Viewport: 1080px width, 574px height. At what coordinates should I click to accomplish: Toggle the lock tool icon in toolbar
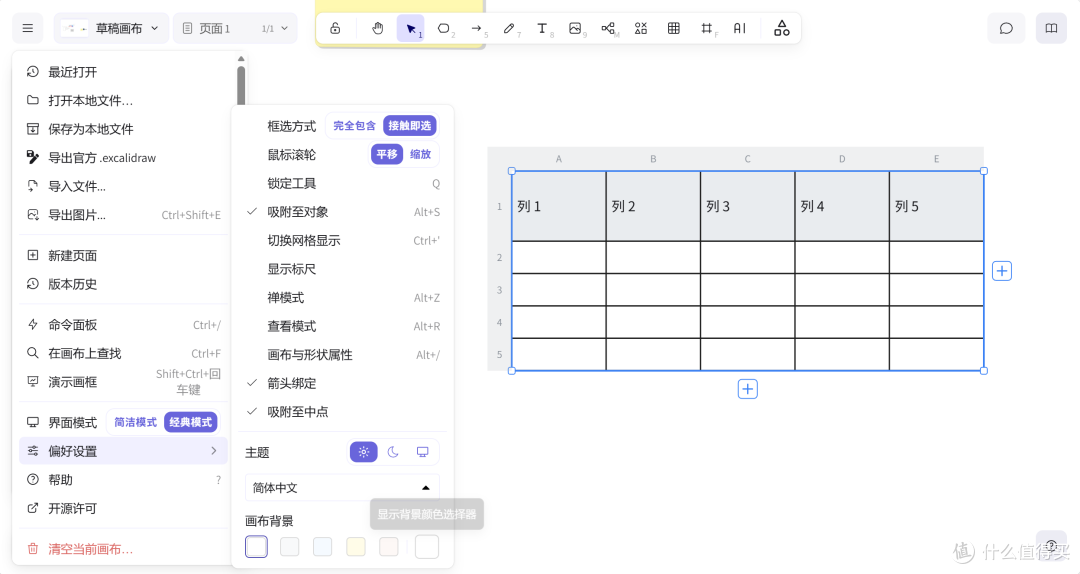(335, 28)
